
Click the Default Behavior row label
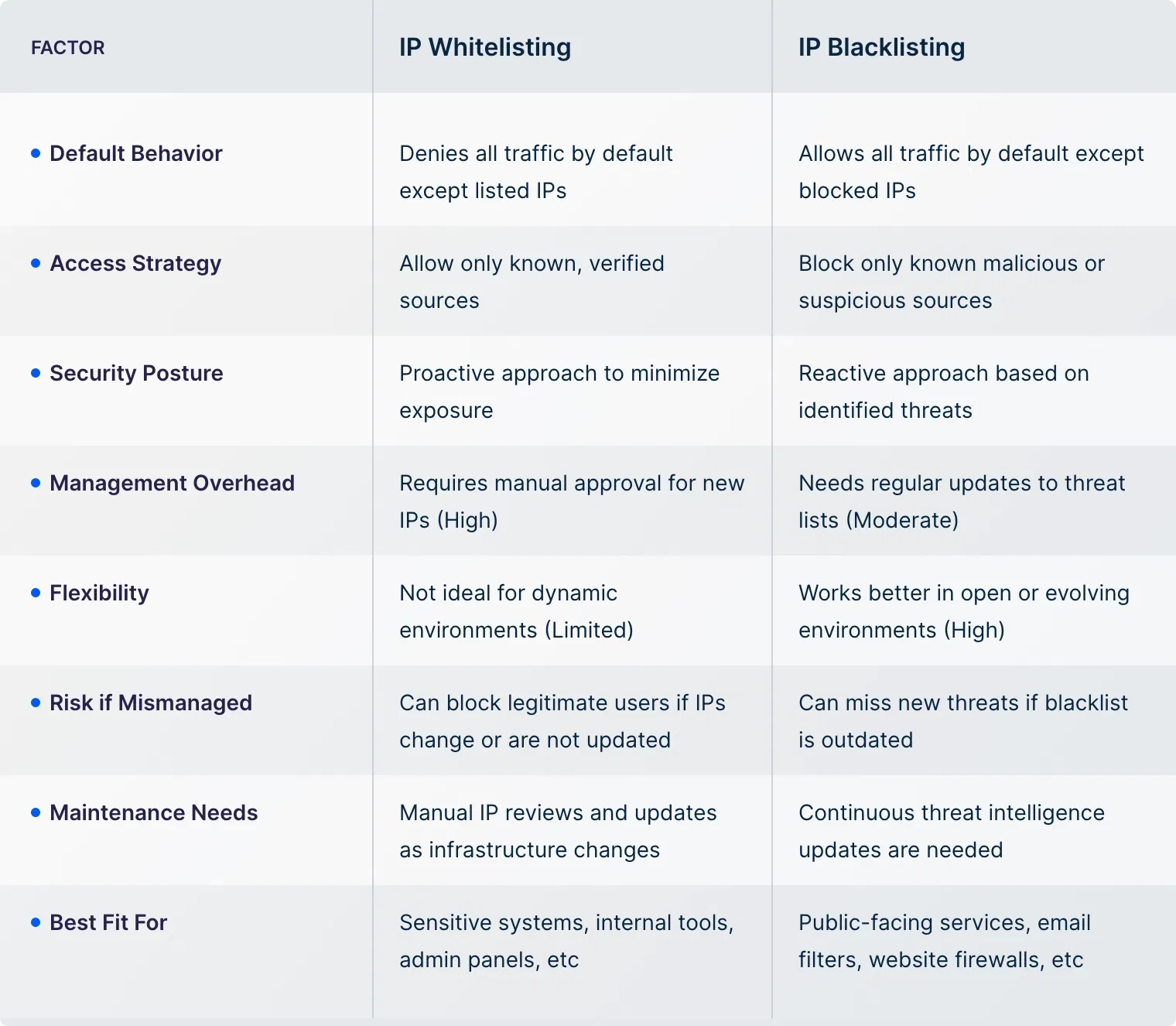(x=136, y=153)
